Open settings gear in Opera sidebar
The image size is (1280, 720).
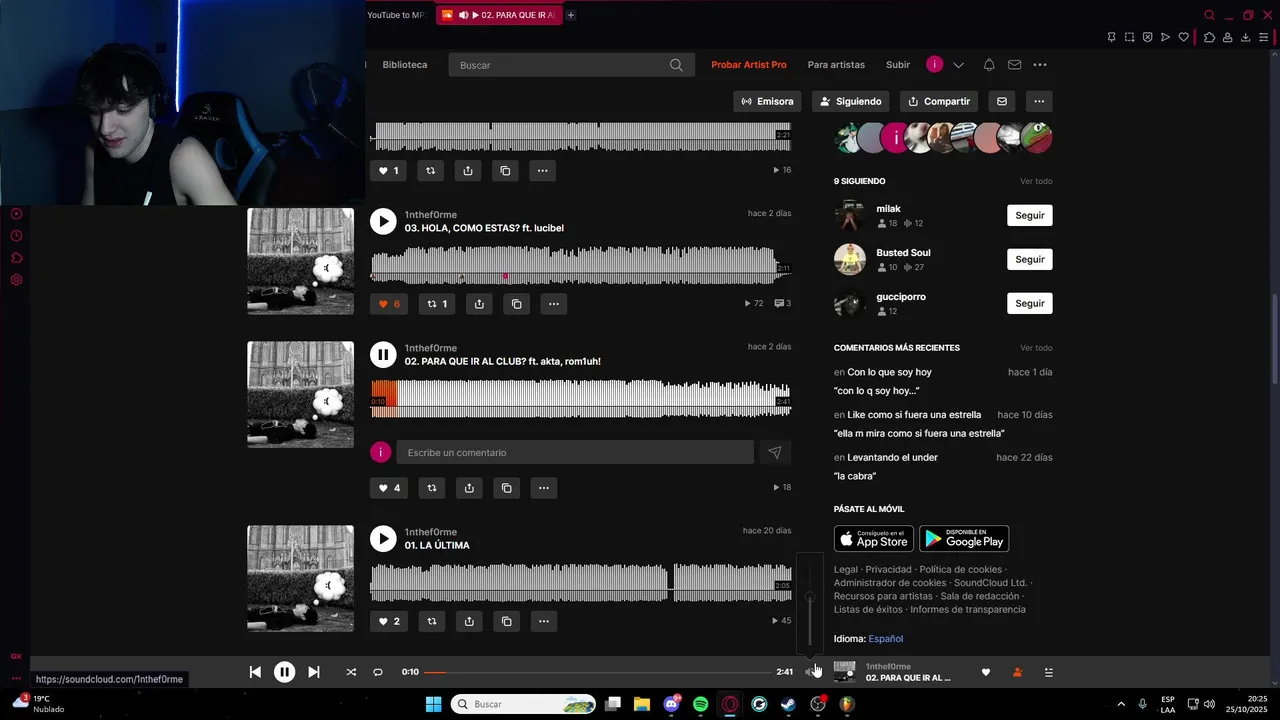[x=16, y=280]
